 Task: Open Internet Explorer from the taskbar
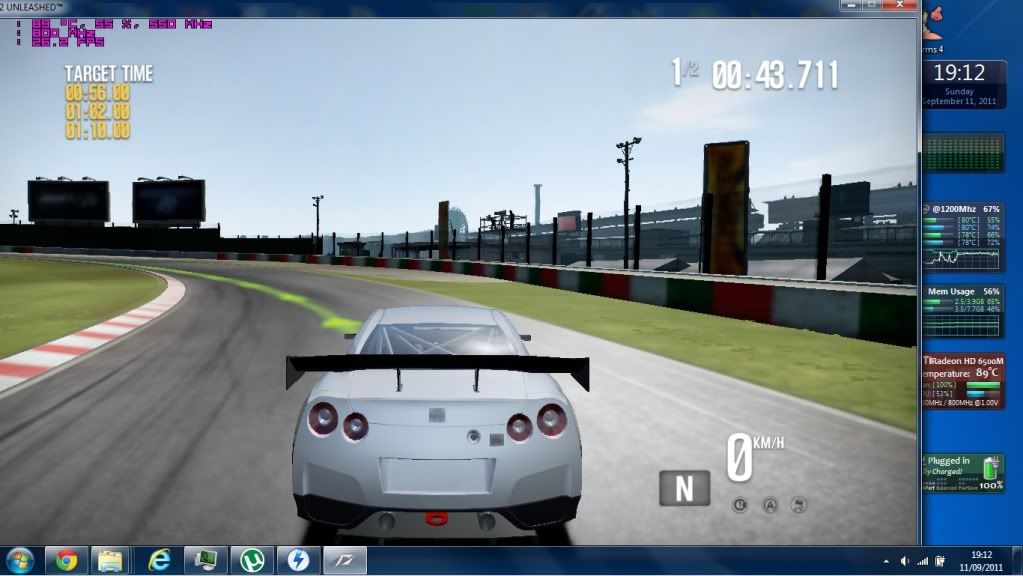pyautogui.click(x=159, y=560)
